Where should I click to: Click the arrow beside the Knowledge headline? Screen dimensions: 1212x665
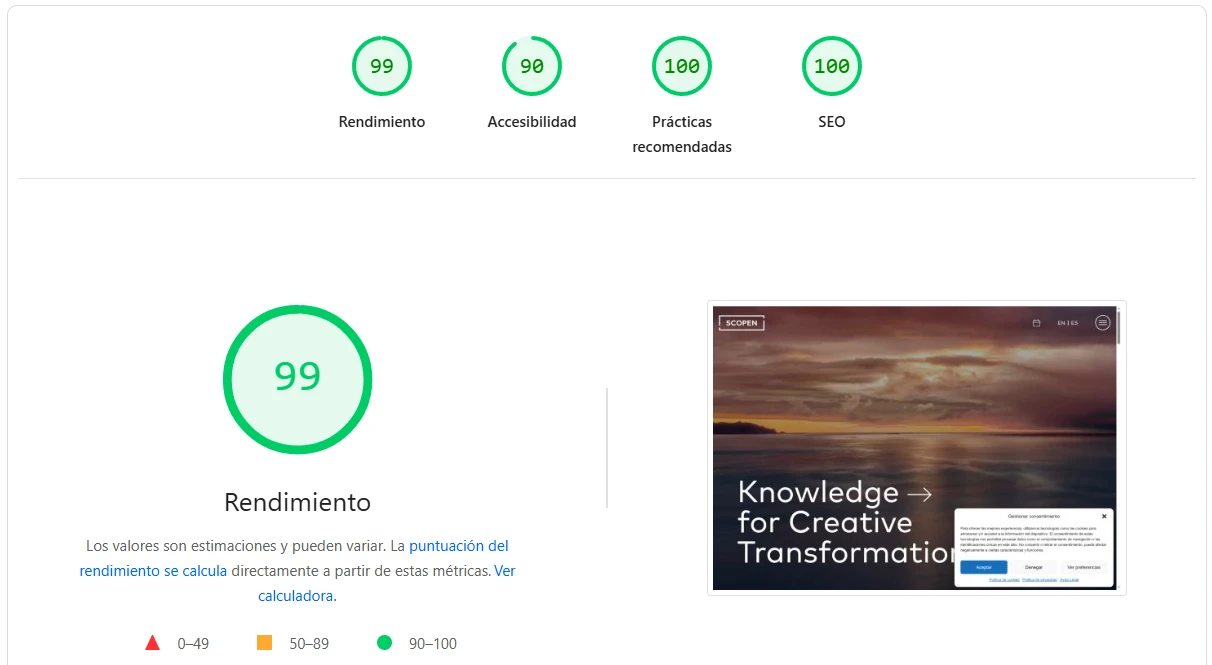point(918,493)
